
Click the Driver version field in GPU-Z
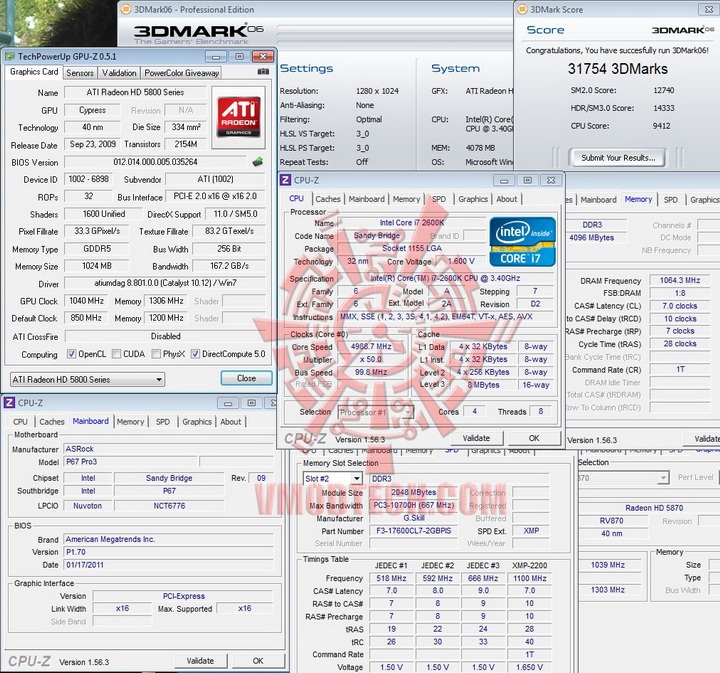pos(165,283)
